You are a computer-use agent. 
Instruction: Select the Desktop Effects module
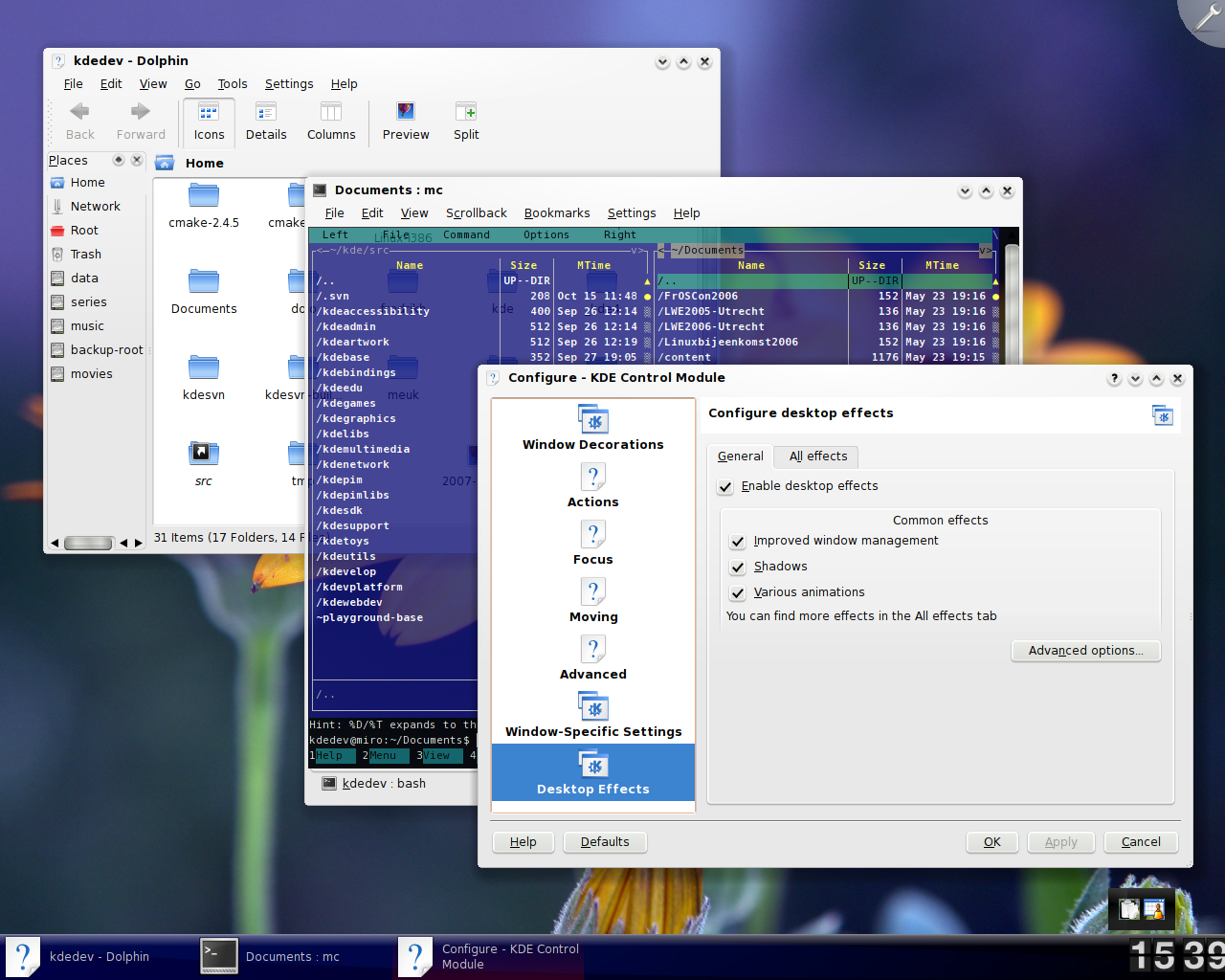[x=593, y=772]
